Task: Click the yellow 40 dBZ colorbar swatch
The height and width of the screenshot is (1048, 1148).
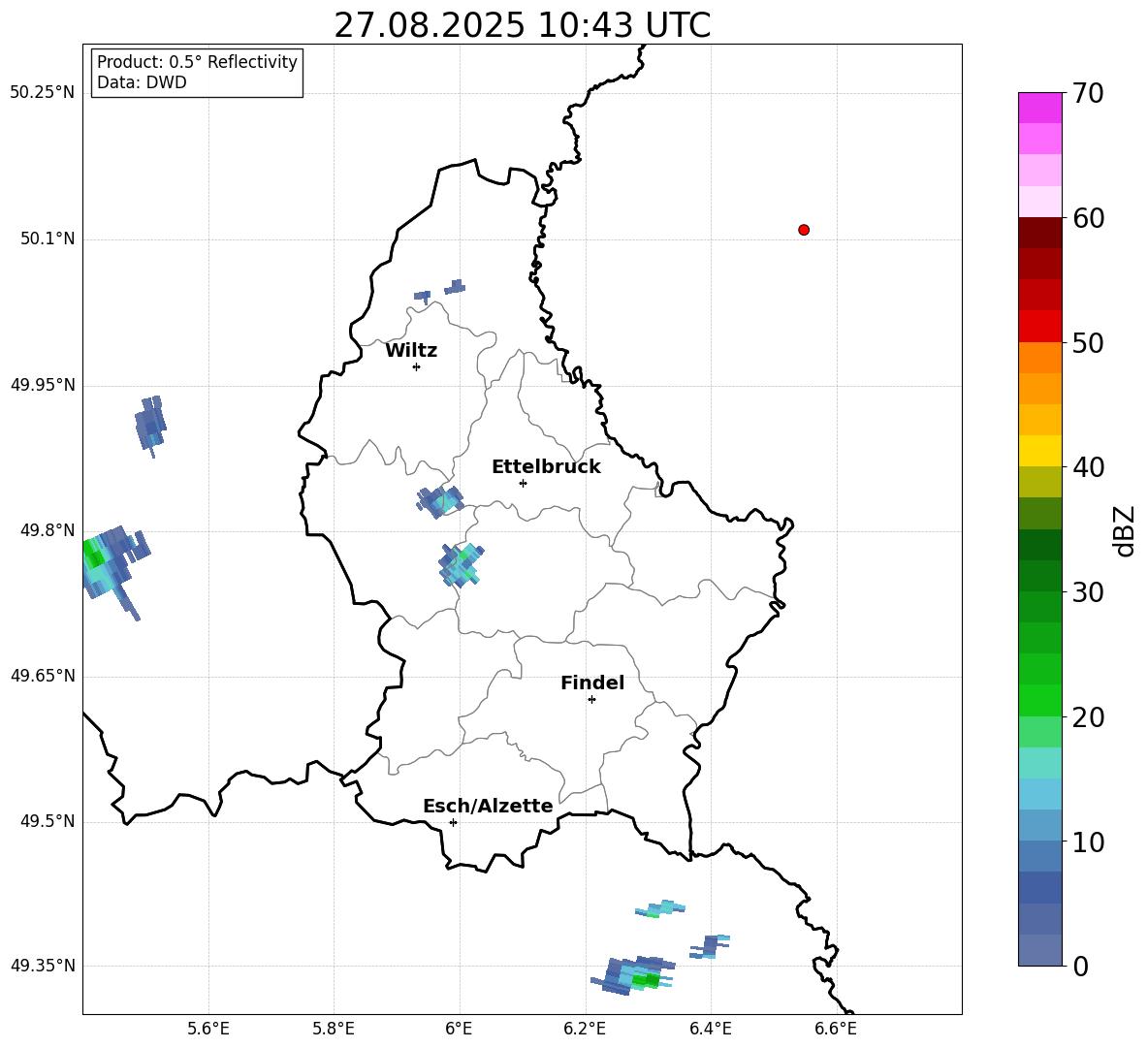Action: (x=1039, y=451)
